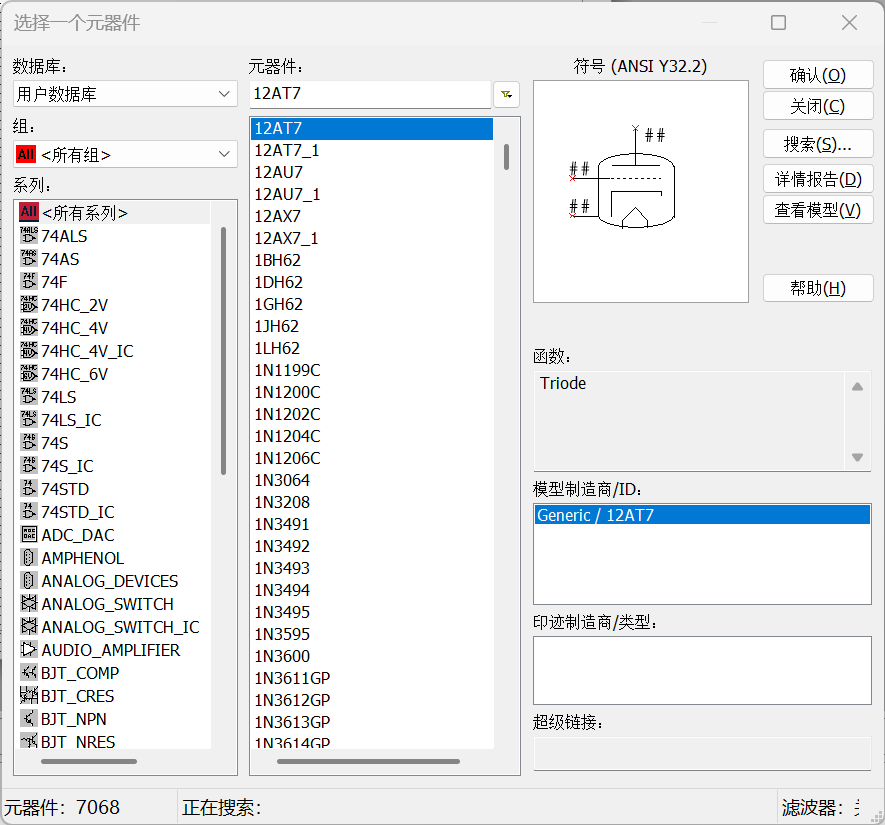Select the 74ALS series icon
The width and height of the screenshot is (885, 825).
click(x=28, y=236)
